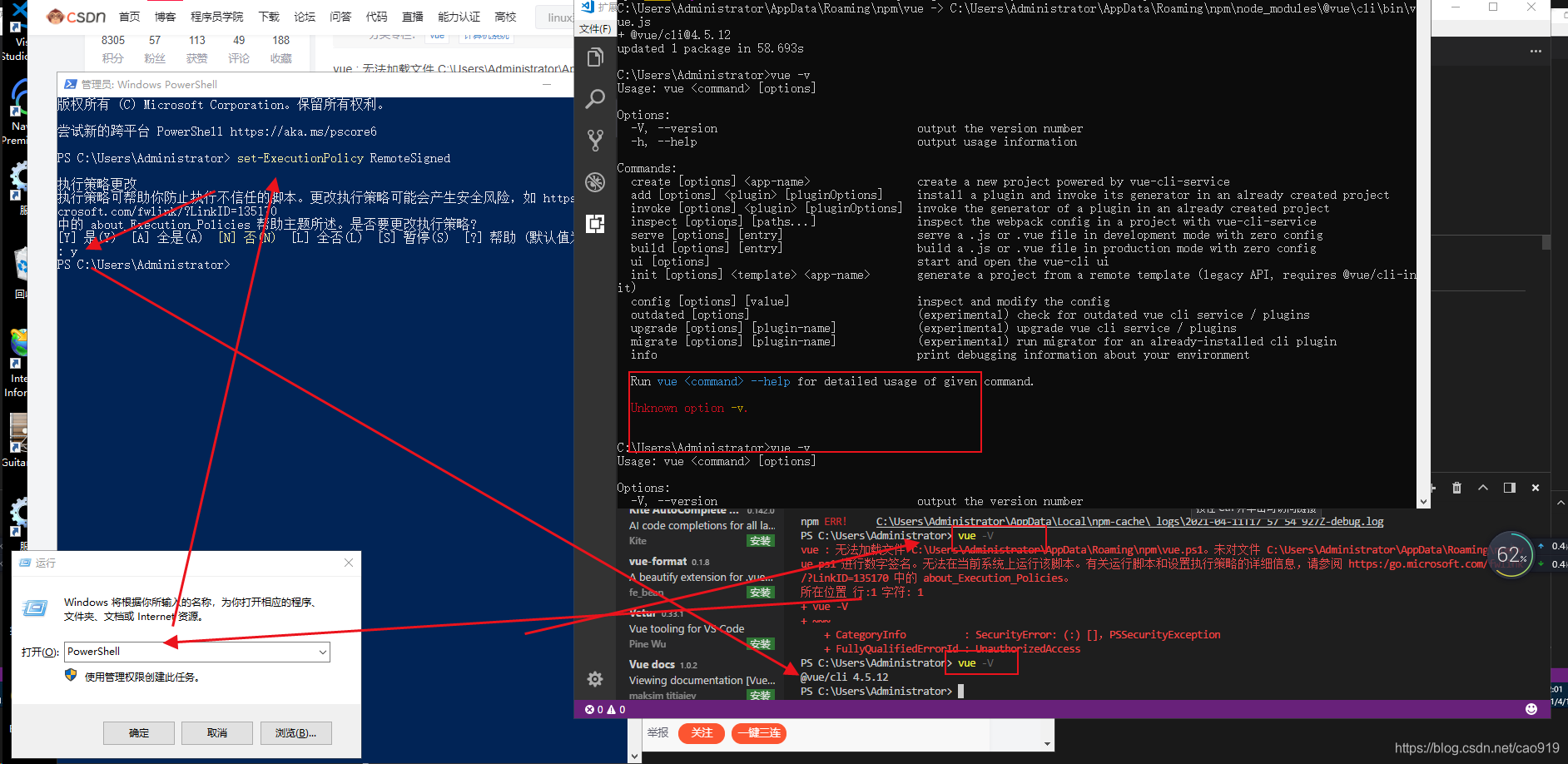This screenshot has height=764, width=1568.
Task: Click the Open input field containing PowerShell
Action: pos(197,652)
